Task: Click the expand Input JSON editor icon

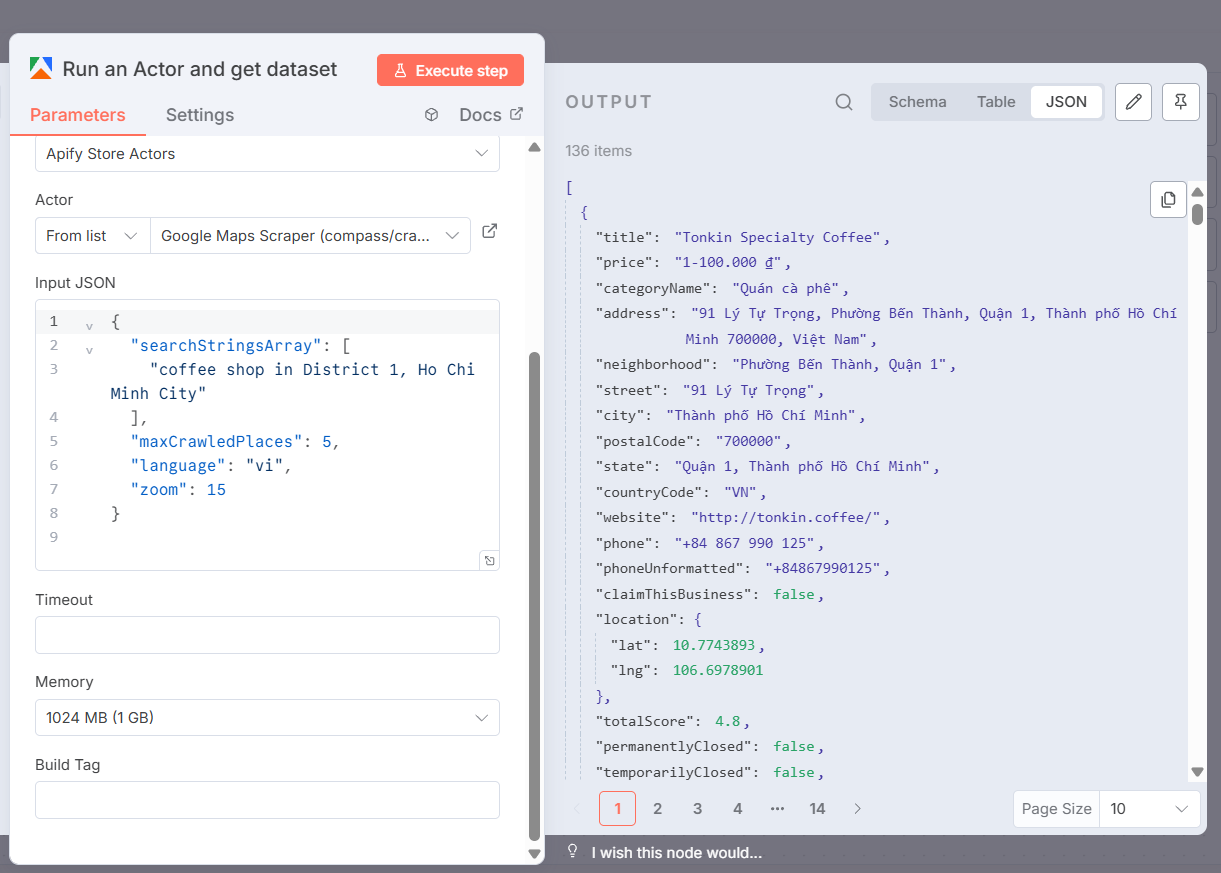Action: (x=489, y=560)
